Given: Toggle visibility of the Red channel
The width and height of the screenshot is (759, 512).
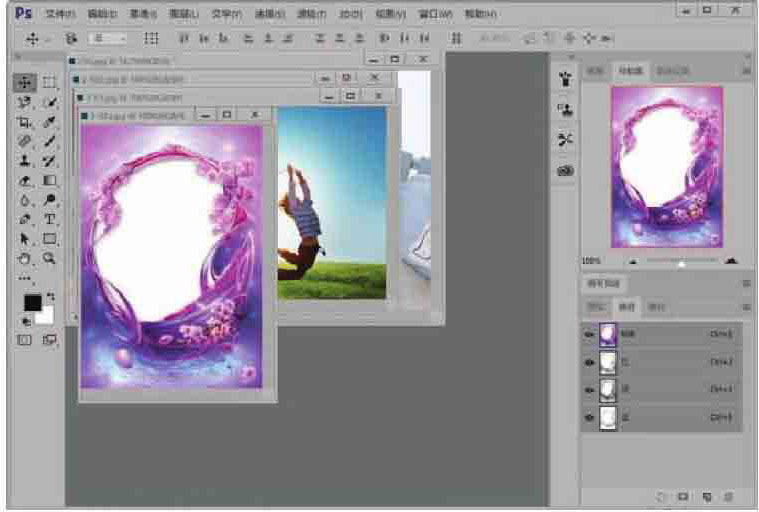Looking at the screenshot, I should pos(589,362).
